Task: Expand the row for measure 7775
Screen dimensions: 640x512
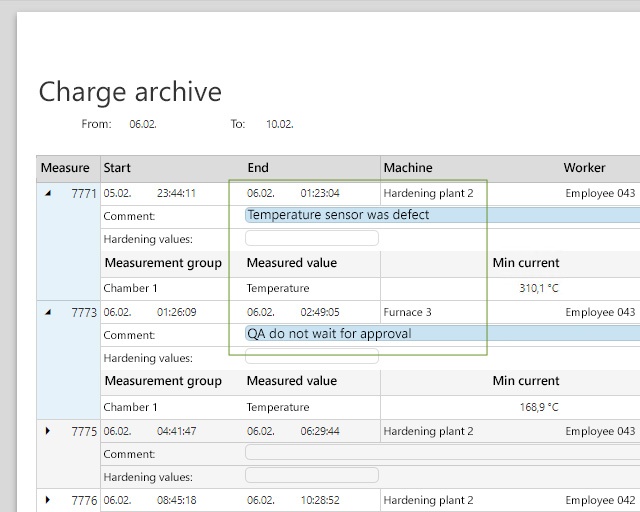Action: [48, 431]
